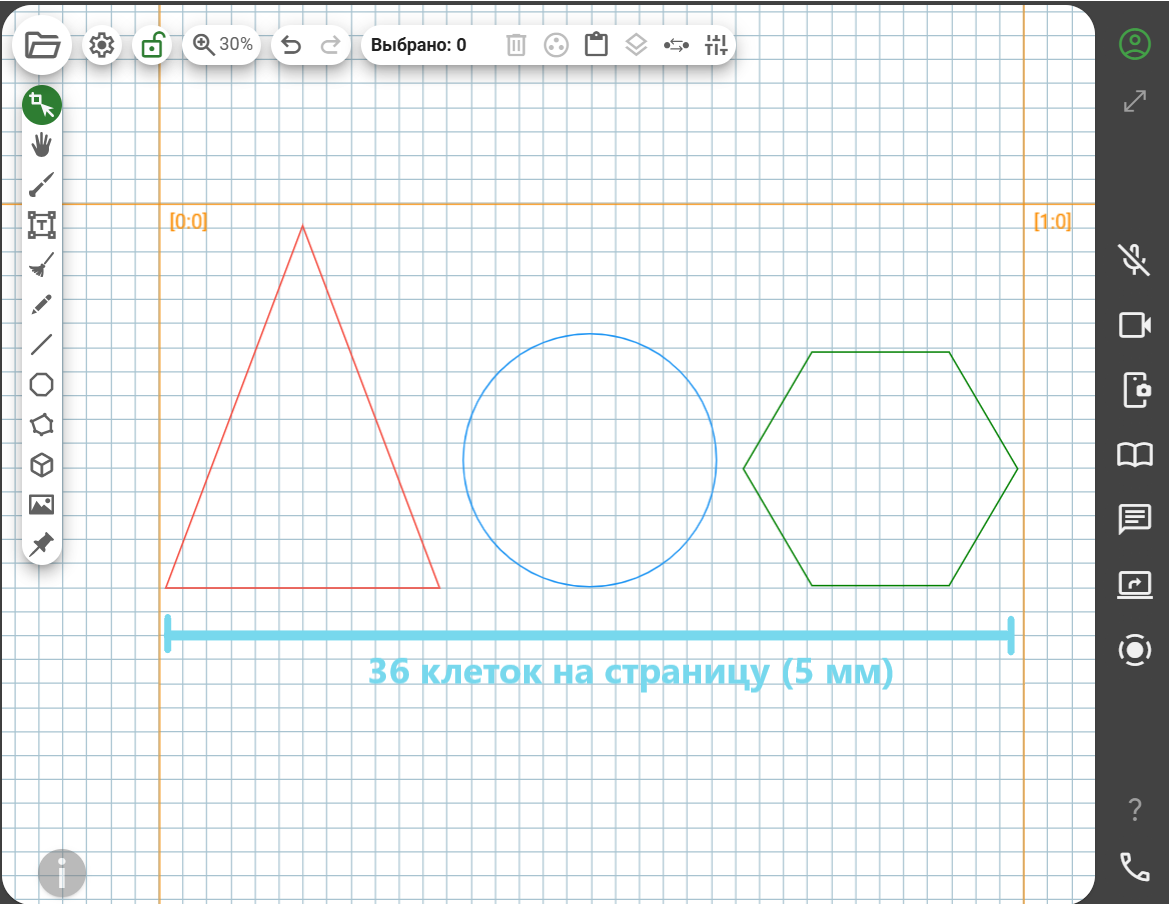Choose the brush drawing tool
The width and height of the screenshot is (1169, 905).
click(42, 185)
